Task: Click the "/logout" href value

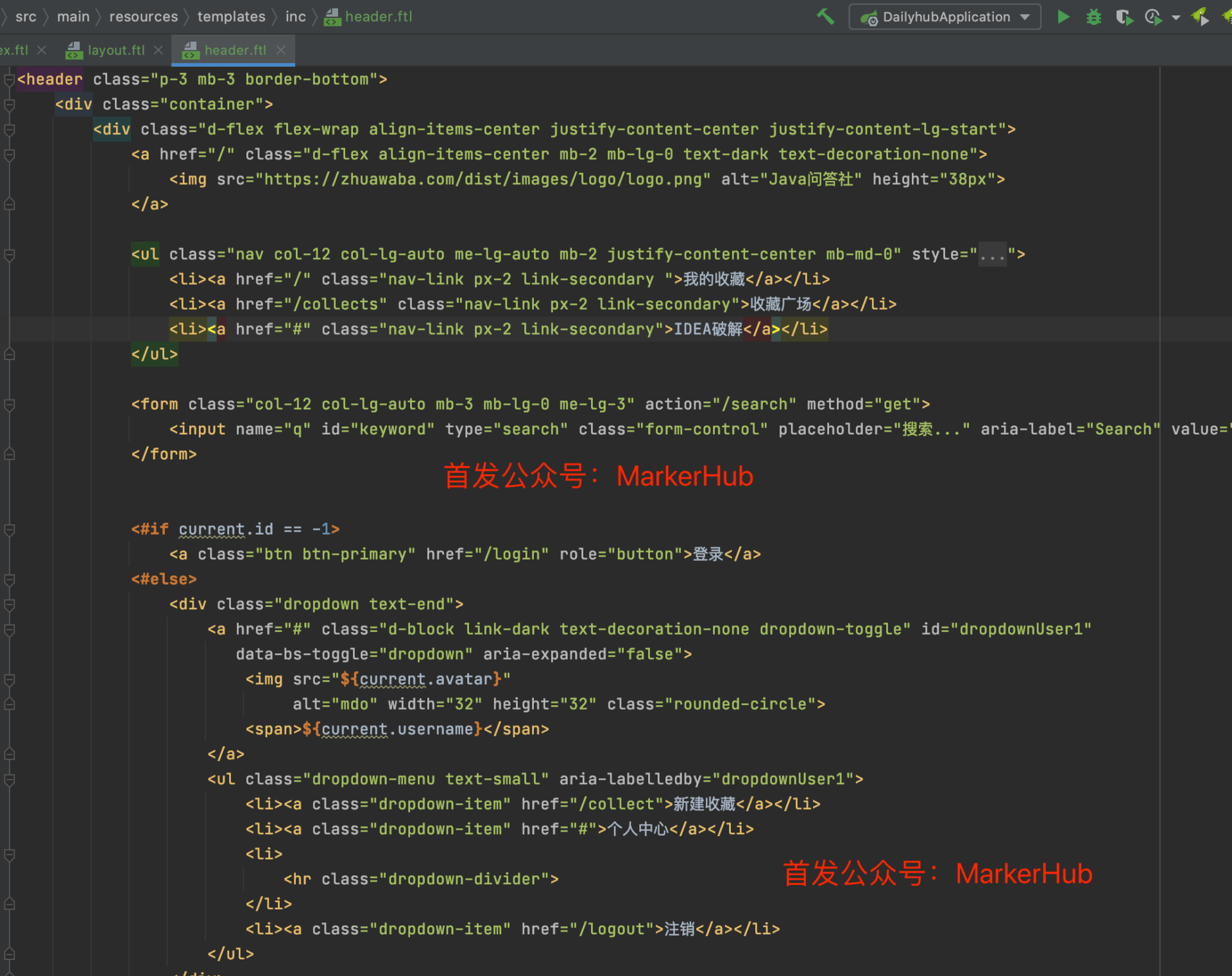Action: point(612,929)
